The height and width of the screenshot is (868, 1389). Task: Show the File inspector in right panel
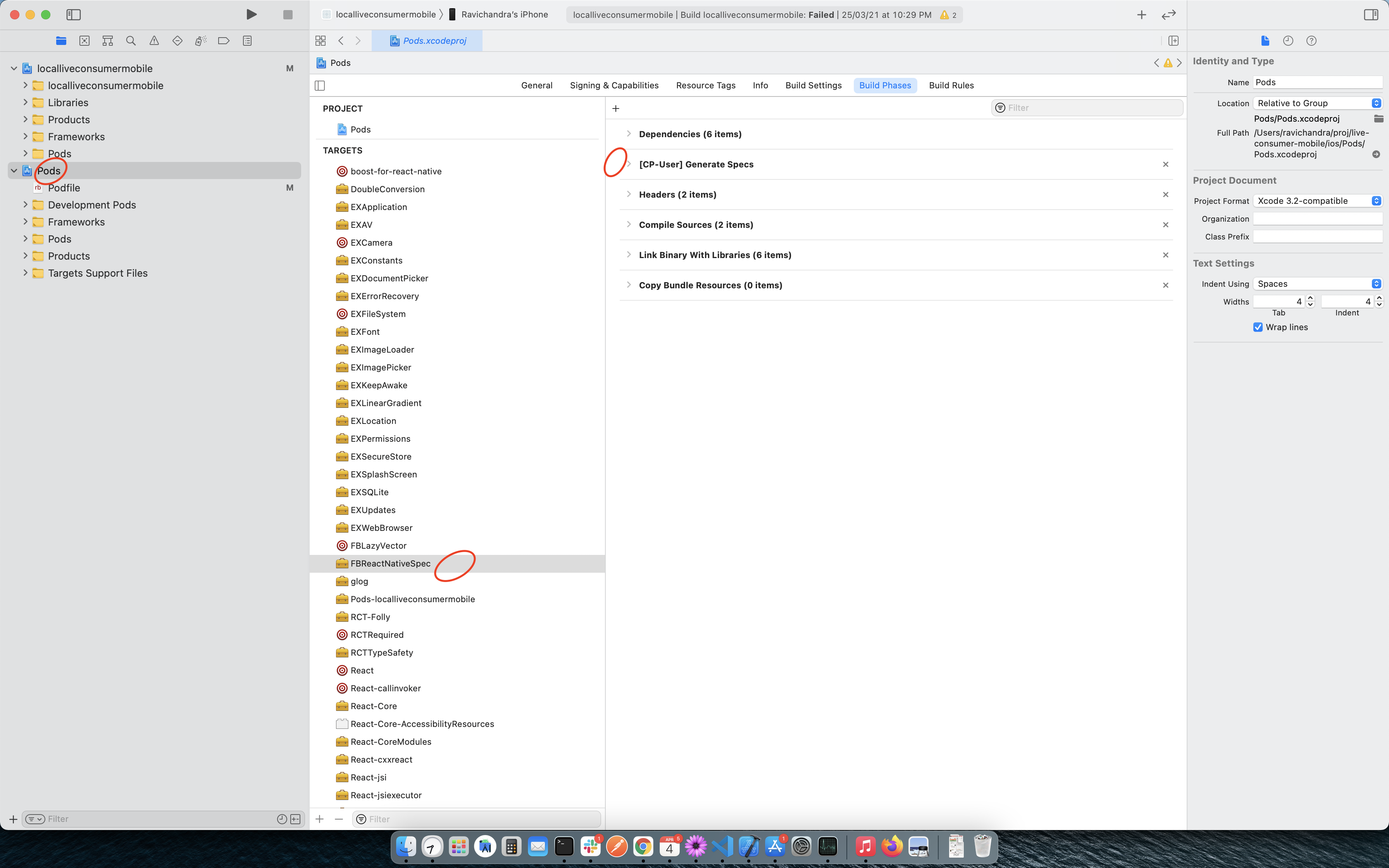click(1265, 40)
